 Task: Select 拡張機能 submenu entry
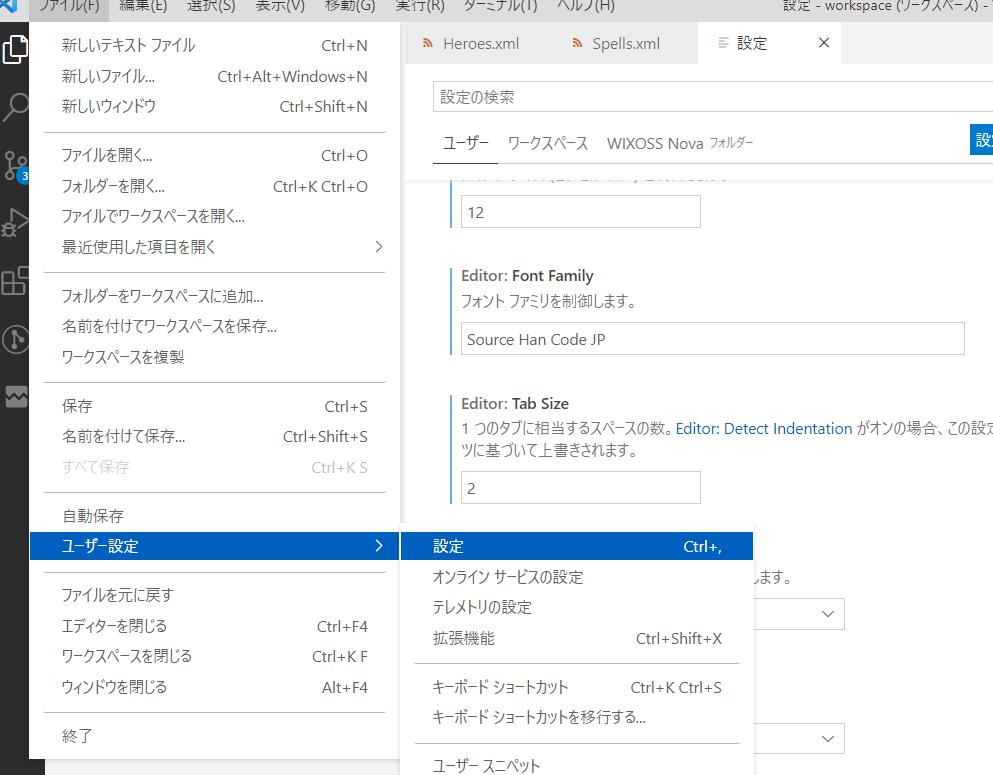point(577,638)
